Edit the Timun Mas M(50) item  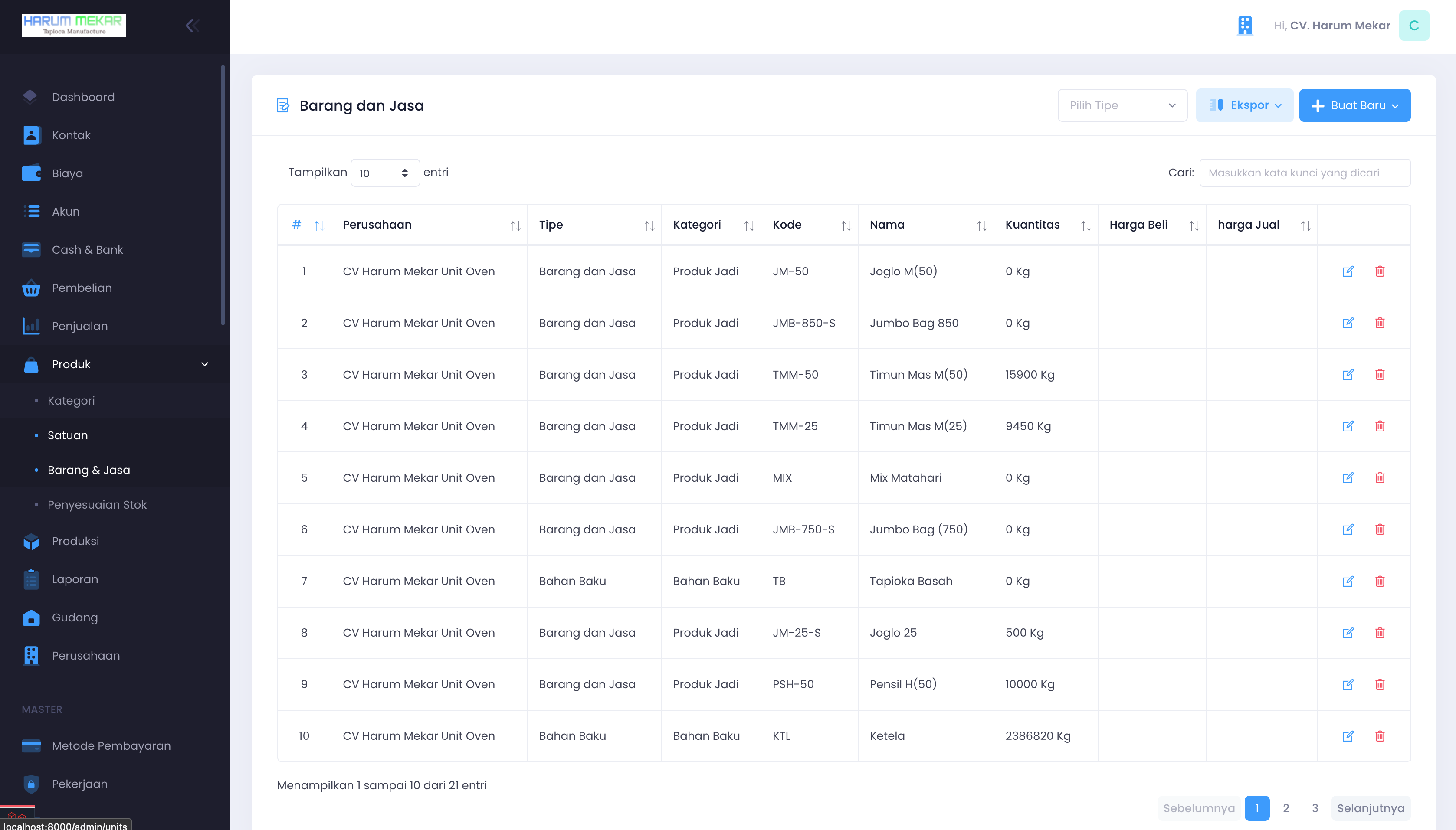[x=1348, y=375]
